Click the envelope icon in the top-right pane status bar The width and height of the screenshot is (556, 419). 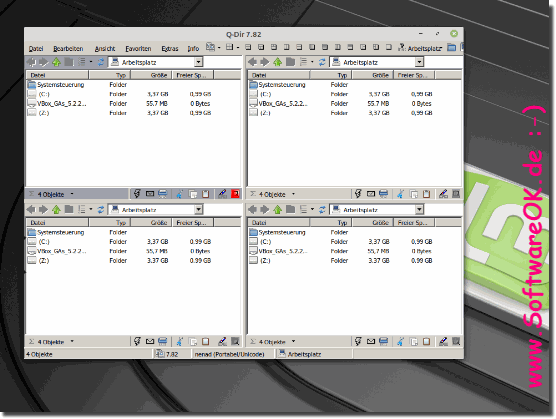click(371, 194)
